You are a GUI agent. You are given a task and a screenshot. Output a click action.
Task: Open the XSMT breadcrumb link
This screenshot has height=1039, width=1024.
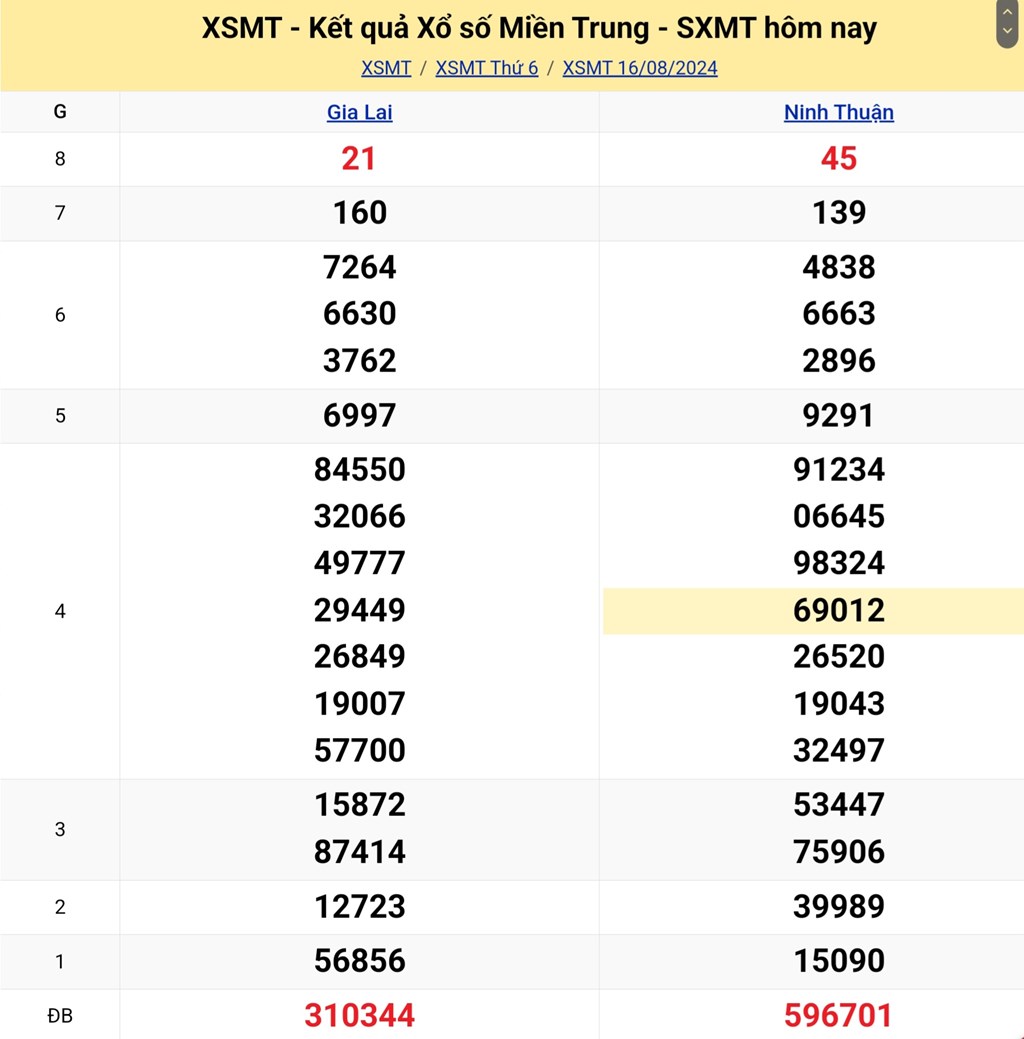386,68
